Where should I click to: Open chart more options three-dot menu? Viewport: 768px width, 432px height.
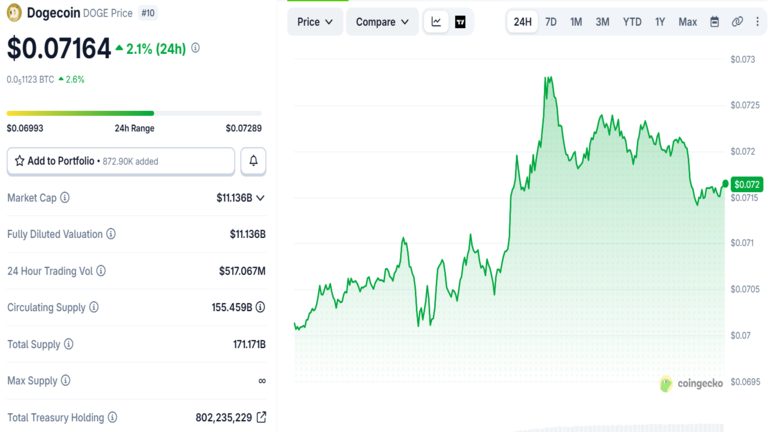point(757,22)
